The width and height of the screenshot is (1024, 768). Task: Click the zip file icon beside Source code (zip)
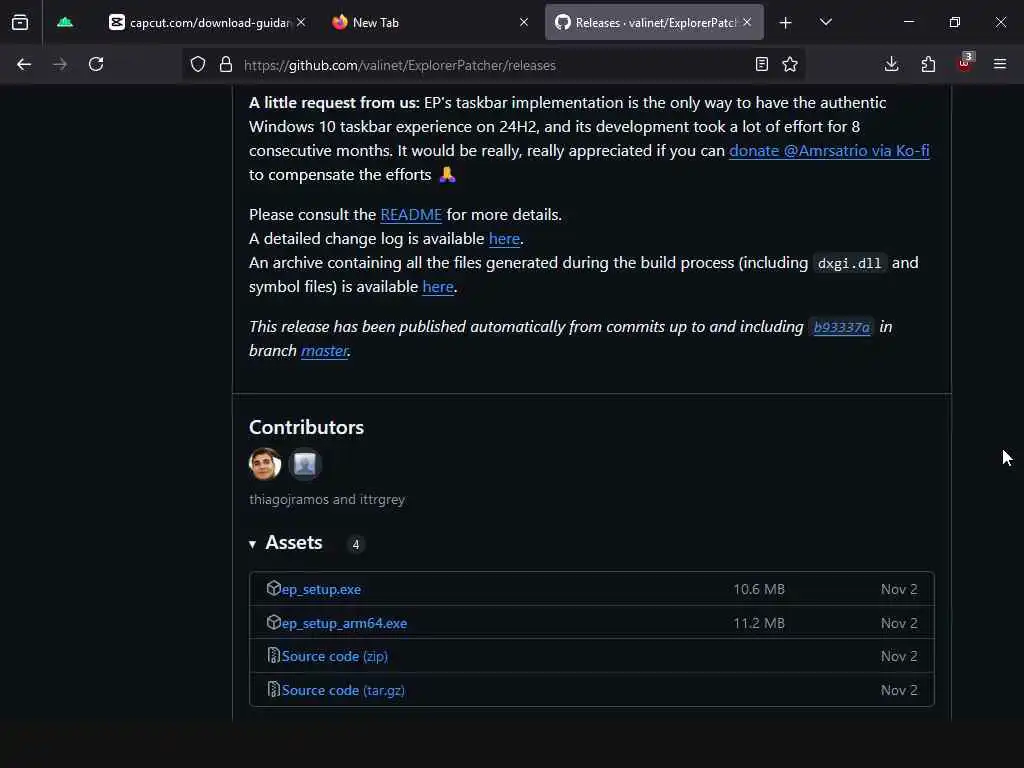click(274, 655)
